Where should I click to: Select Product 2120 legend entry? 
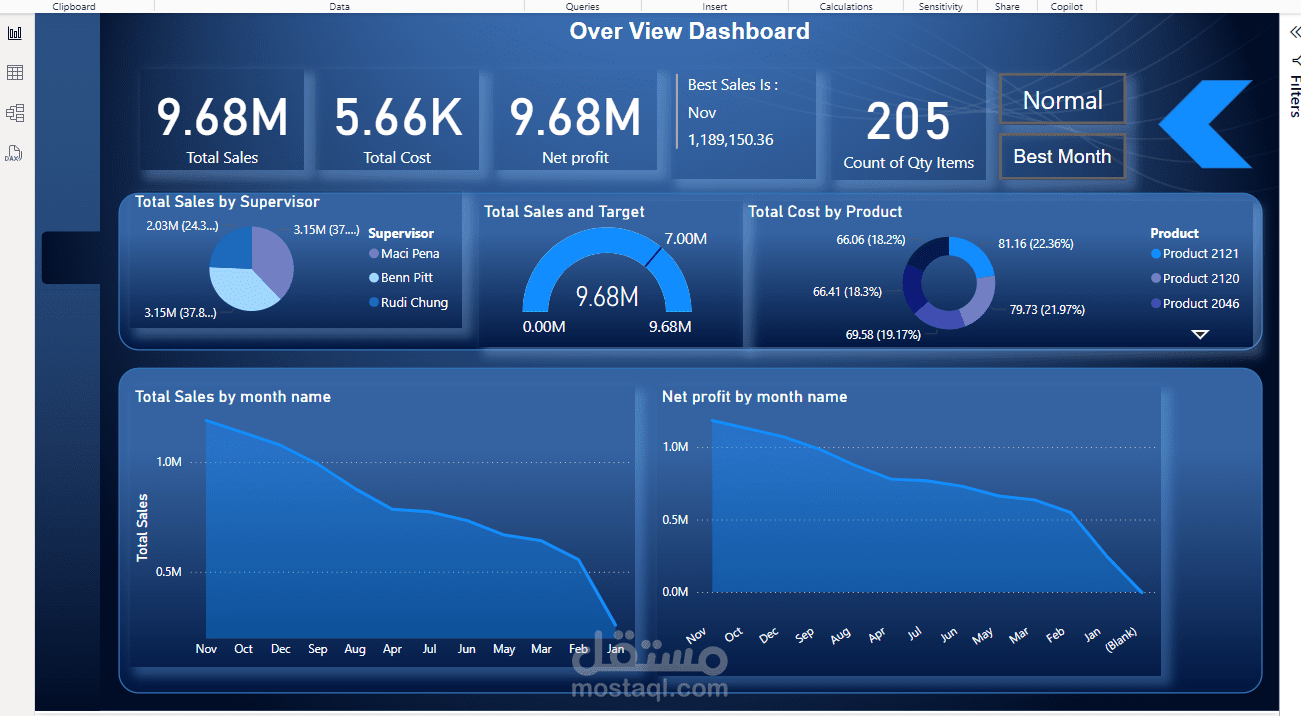pos(1195,278)
